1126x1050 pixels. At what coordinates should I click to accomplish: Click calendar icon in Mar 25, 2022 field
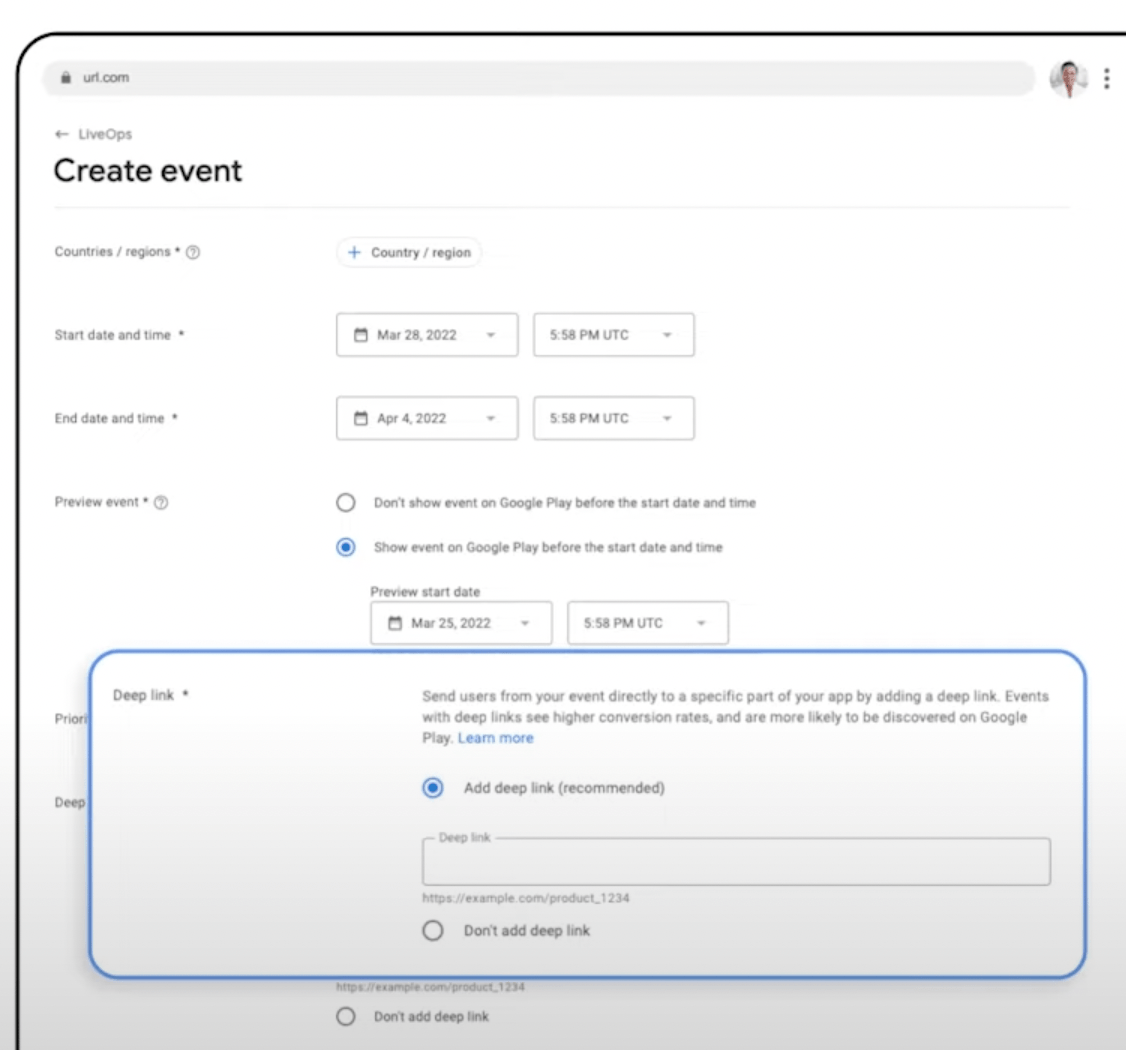(395, 623)
